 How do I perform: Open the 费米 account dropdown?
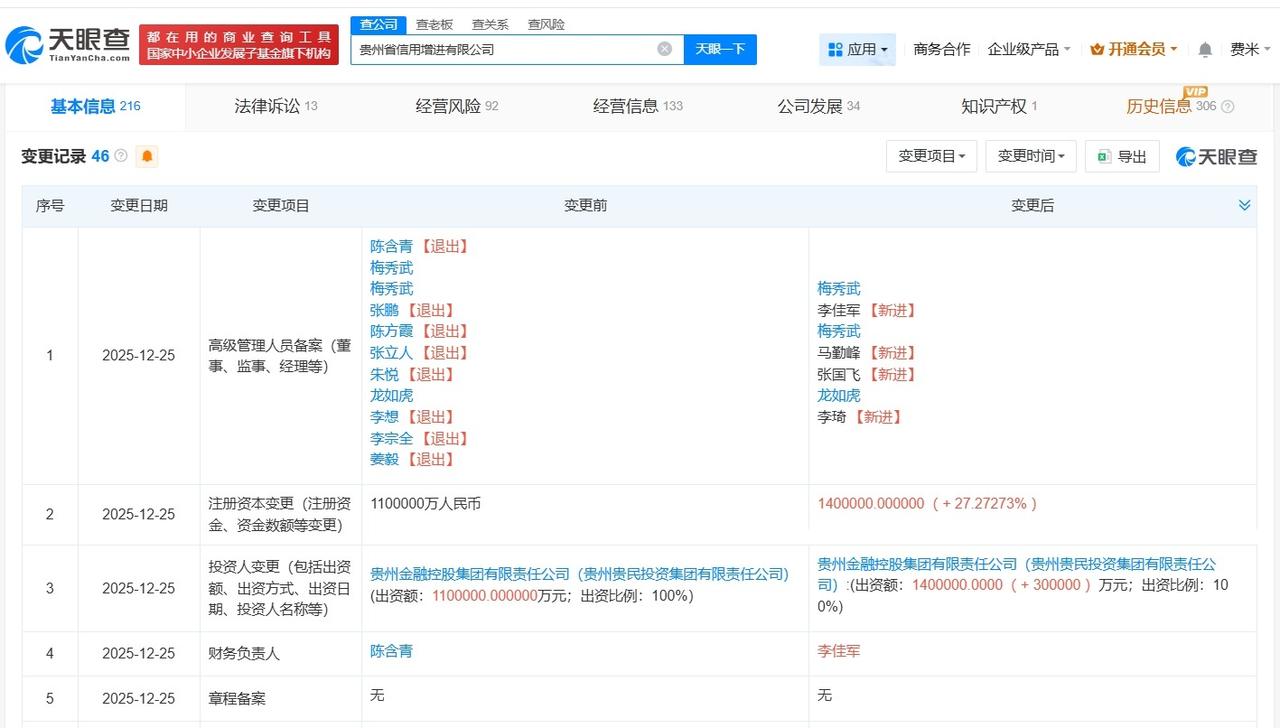[1249, 48]
